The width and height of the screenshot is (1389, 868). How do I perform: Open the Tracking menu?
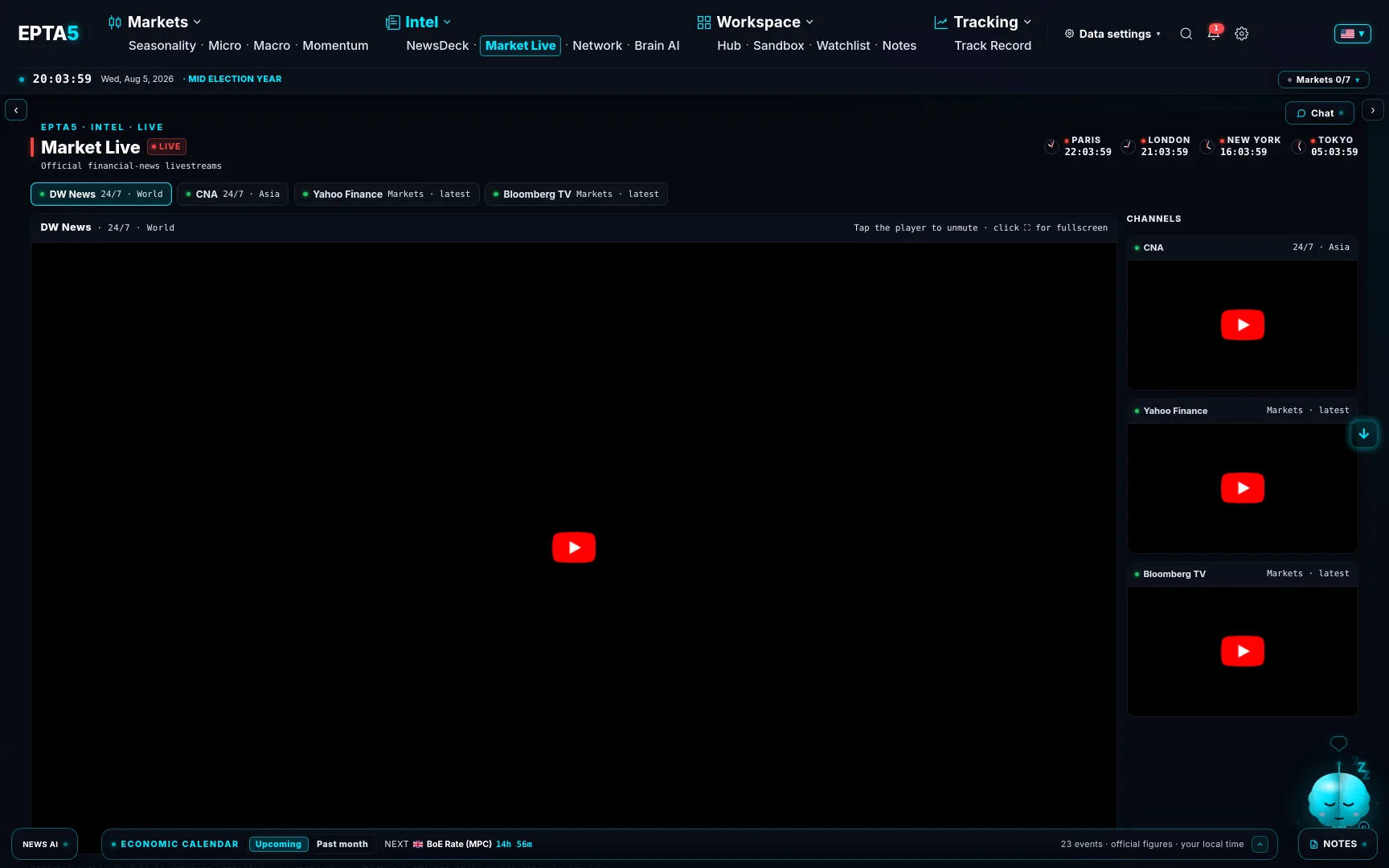tap(983, 22)
